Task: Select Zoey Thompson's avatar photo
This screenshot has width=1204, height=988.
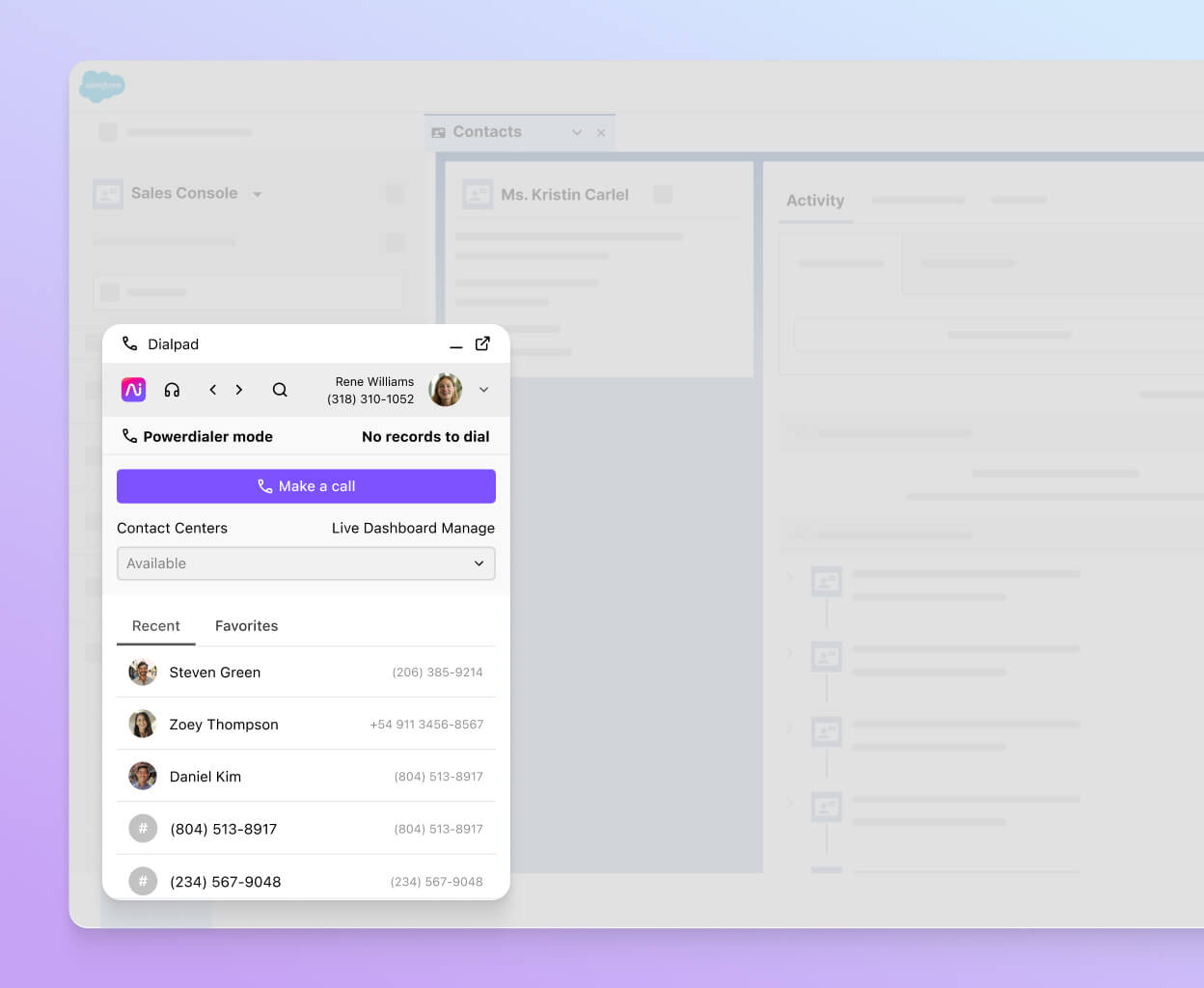Action: click(x=143, y=724)
